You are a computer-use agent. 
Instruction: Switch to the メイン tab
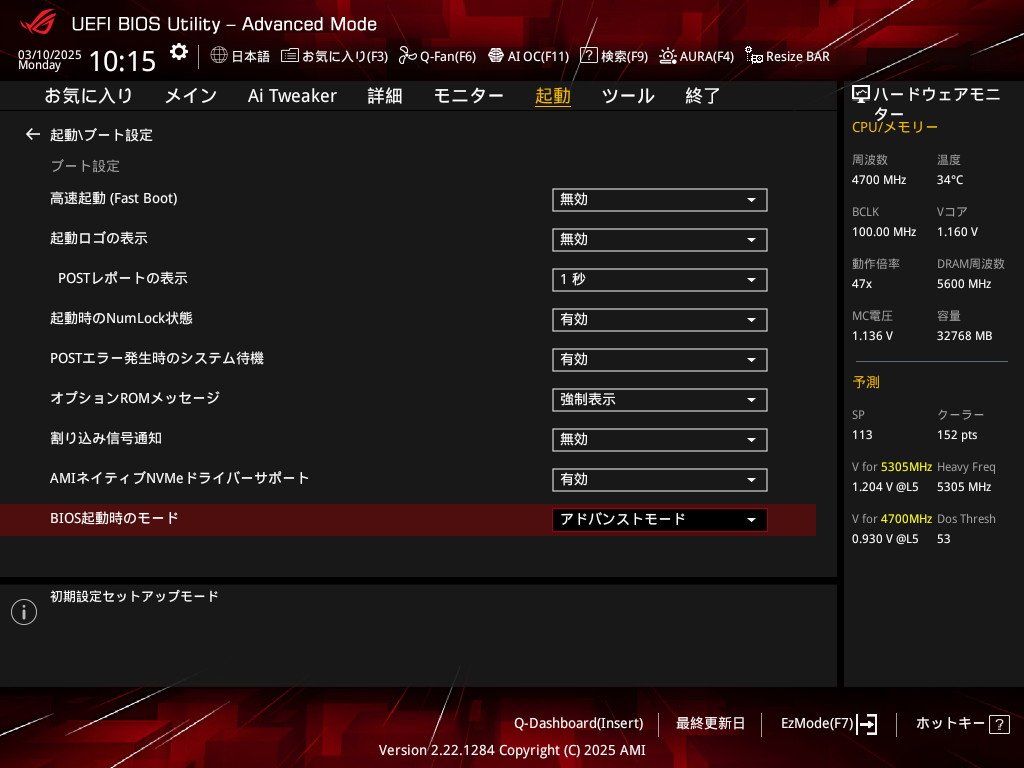pyautogui.click(x=191, y=95)
